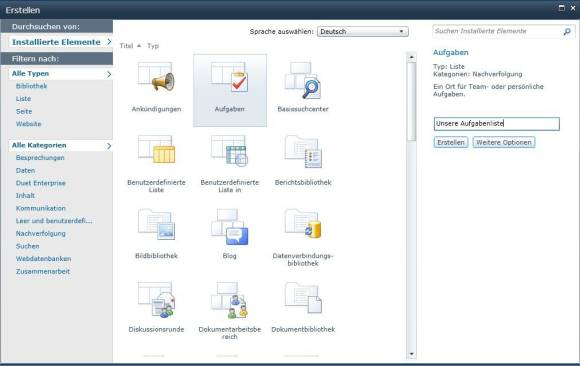Click the Berichtsbibliothek label text
The width and height of the screenshot is (580, 366).
[x=303, y=182]
